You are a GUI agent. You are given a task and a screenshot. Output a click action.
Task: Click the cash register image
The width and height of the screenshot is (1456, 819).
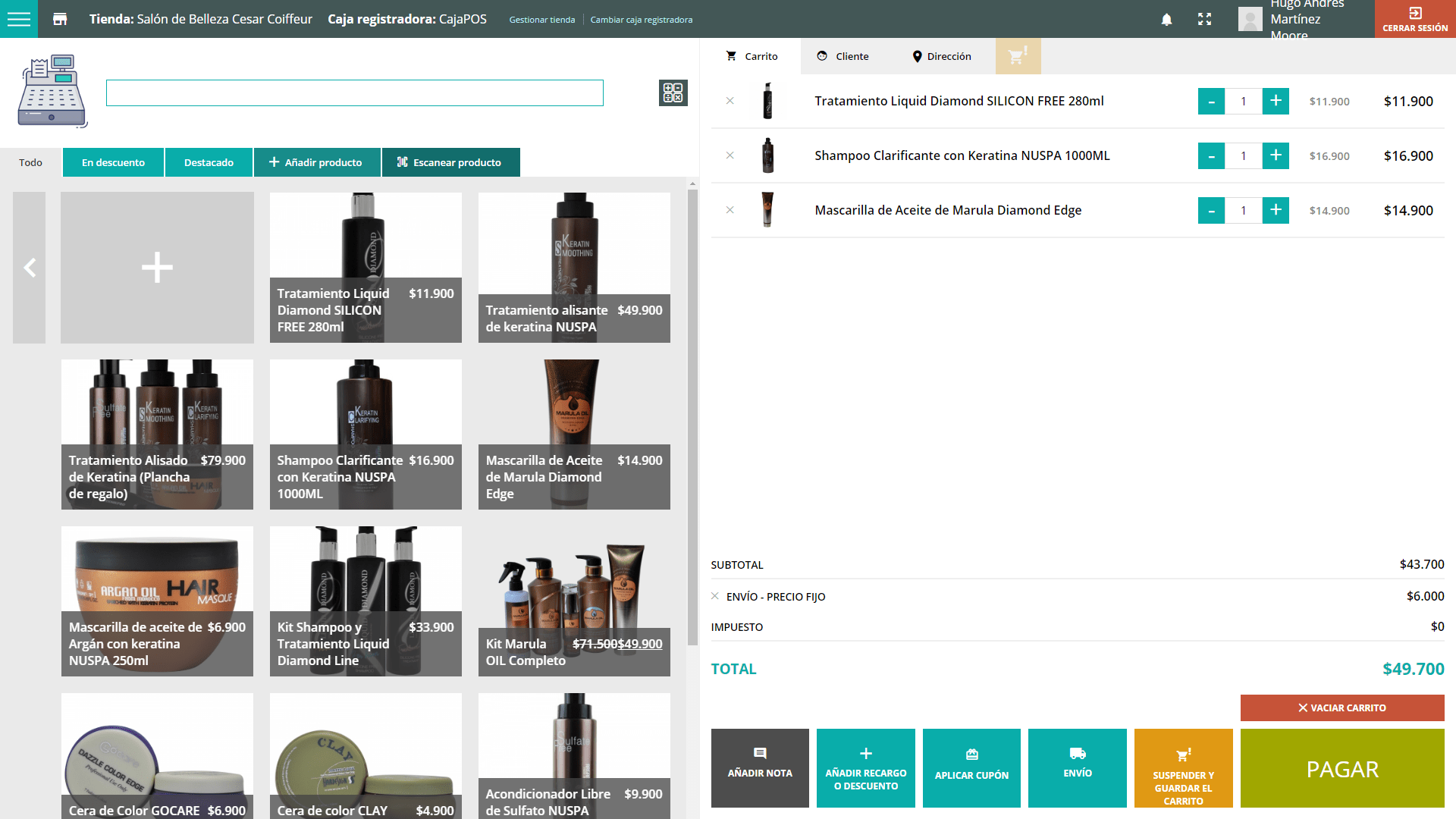[52, 91]
